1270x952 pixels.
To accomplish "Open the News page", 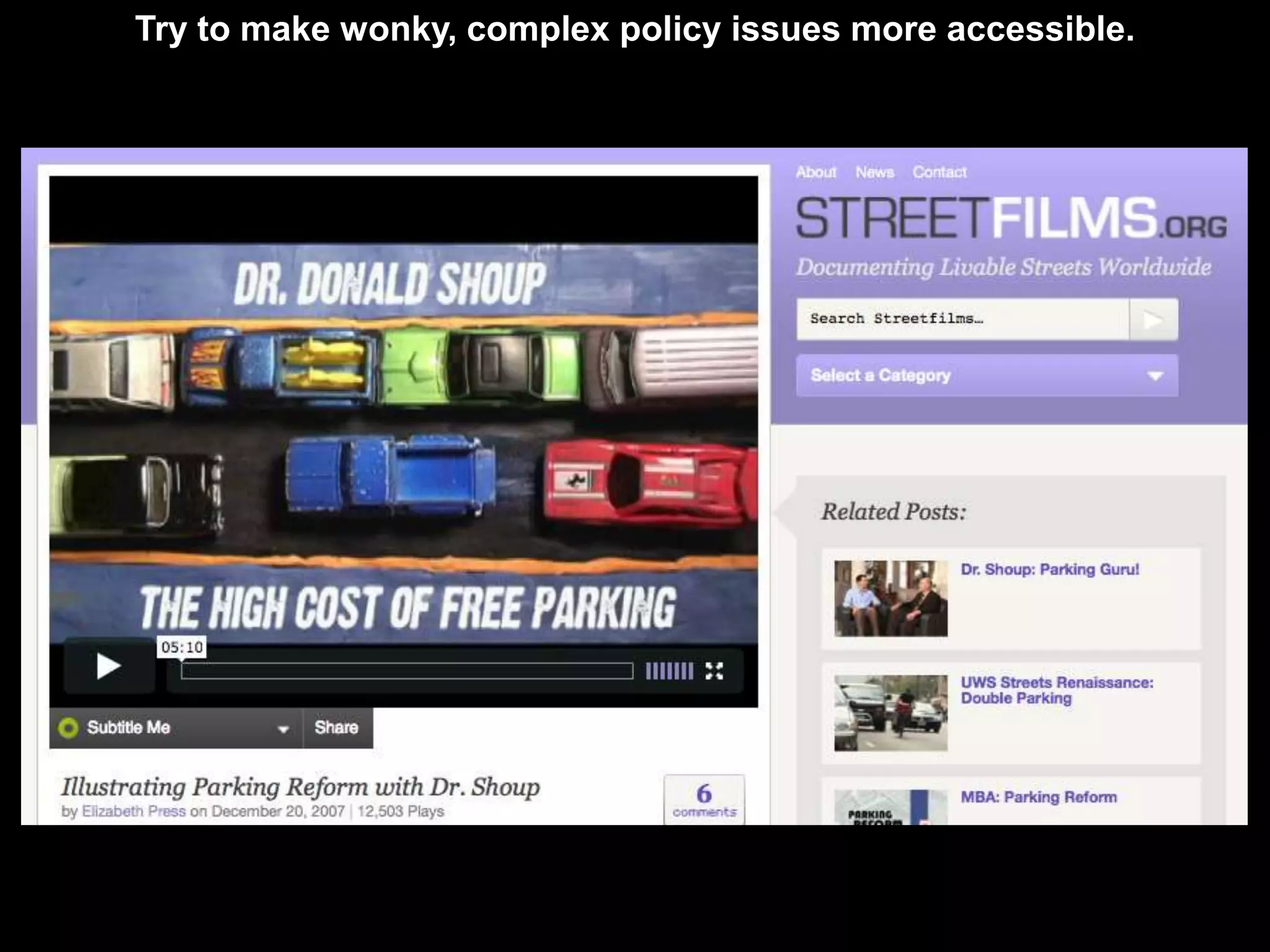I will (874, 172).
